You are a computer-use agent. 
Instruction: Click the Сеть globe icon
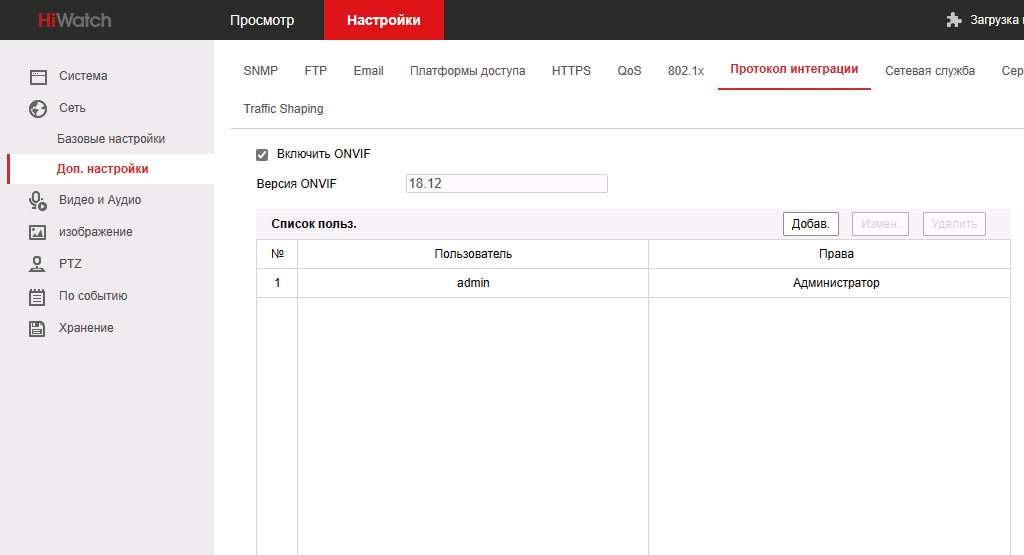point(38,108)
